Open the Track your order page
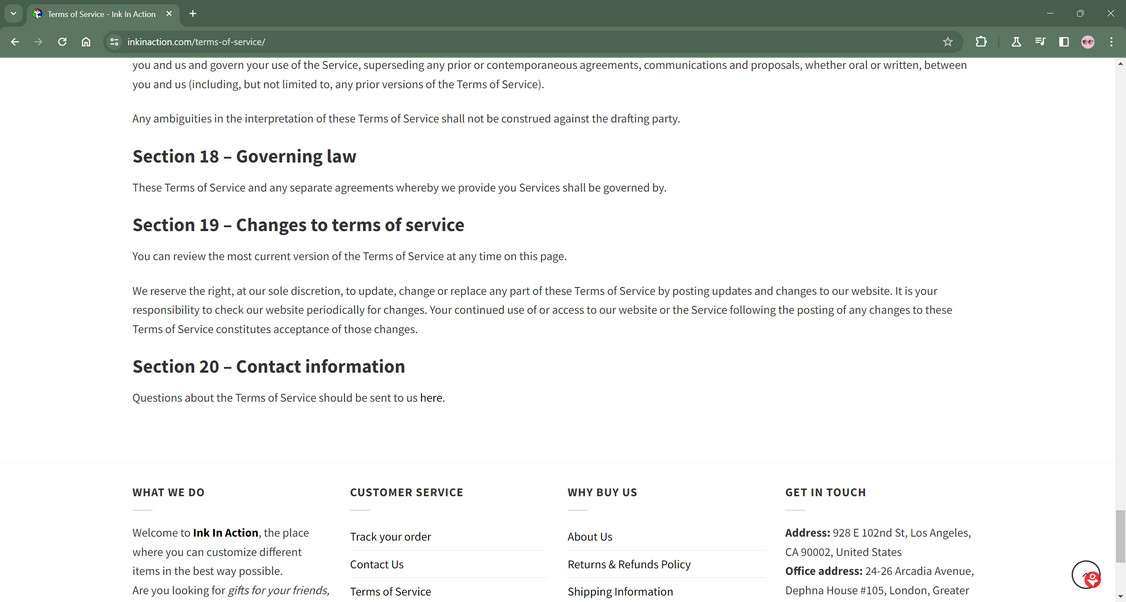Viewport: 1126px width, 602px height. 390,536
